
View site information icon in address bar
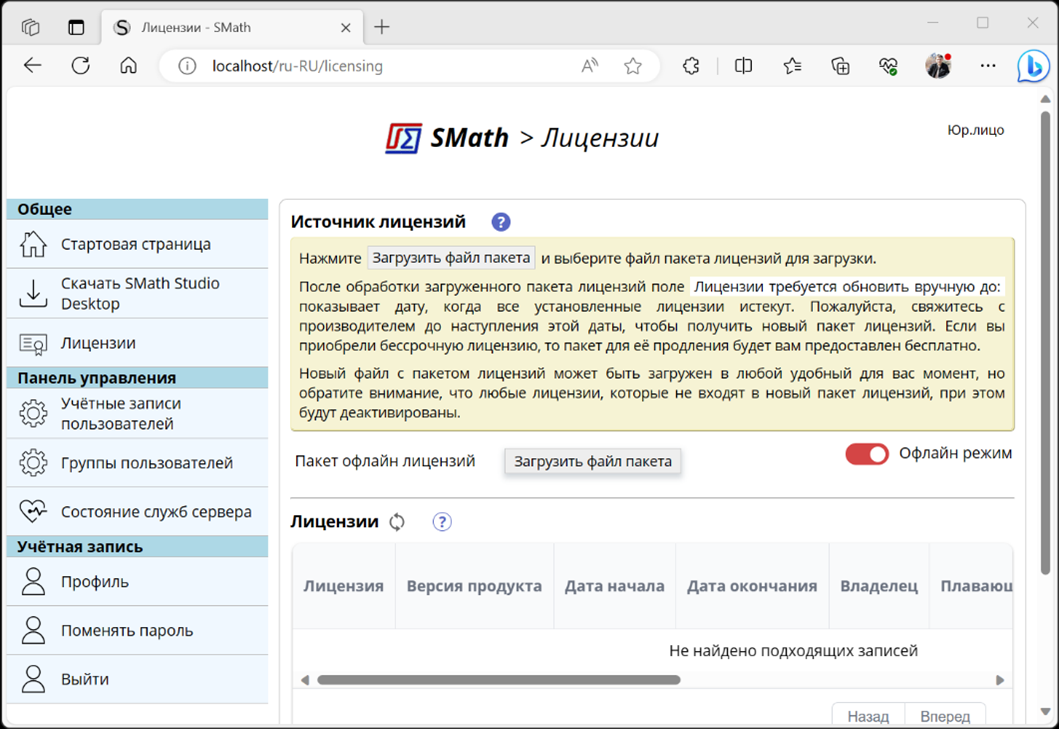point(187,66)
